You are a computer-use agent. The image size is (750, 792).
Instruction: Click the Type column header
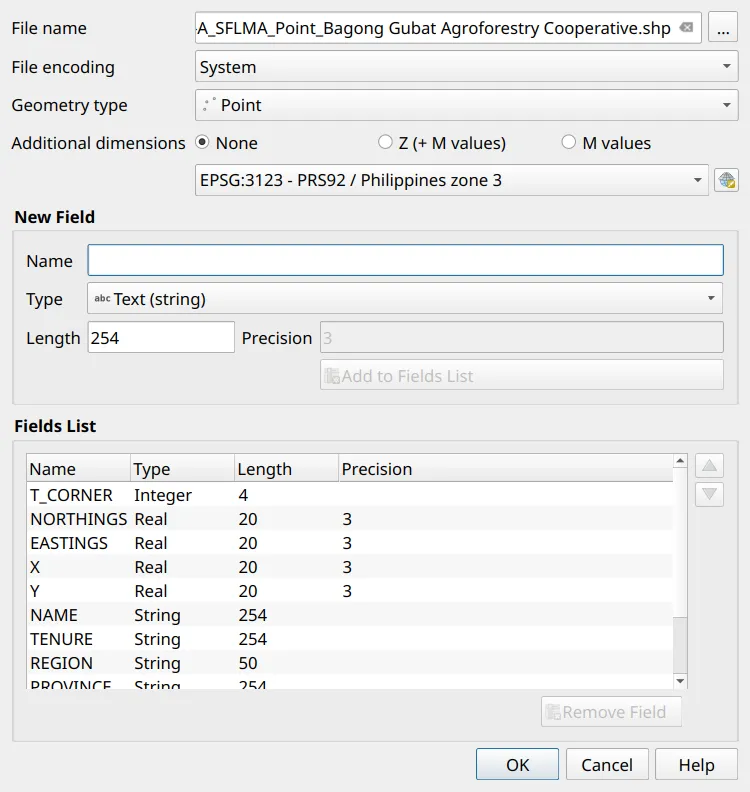(x=183, y=469)
